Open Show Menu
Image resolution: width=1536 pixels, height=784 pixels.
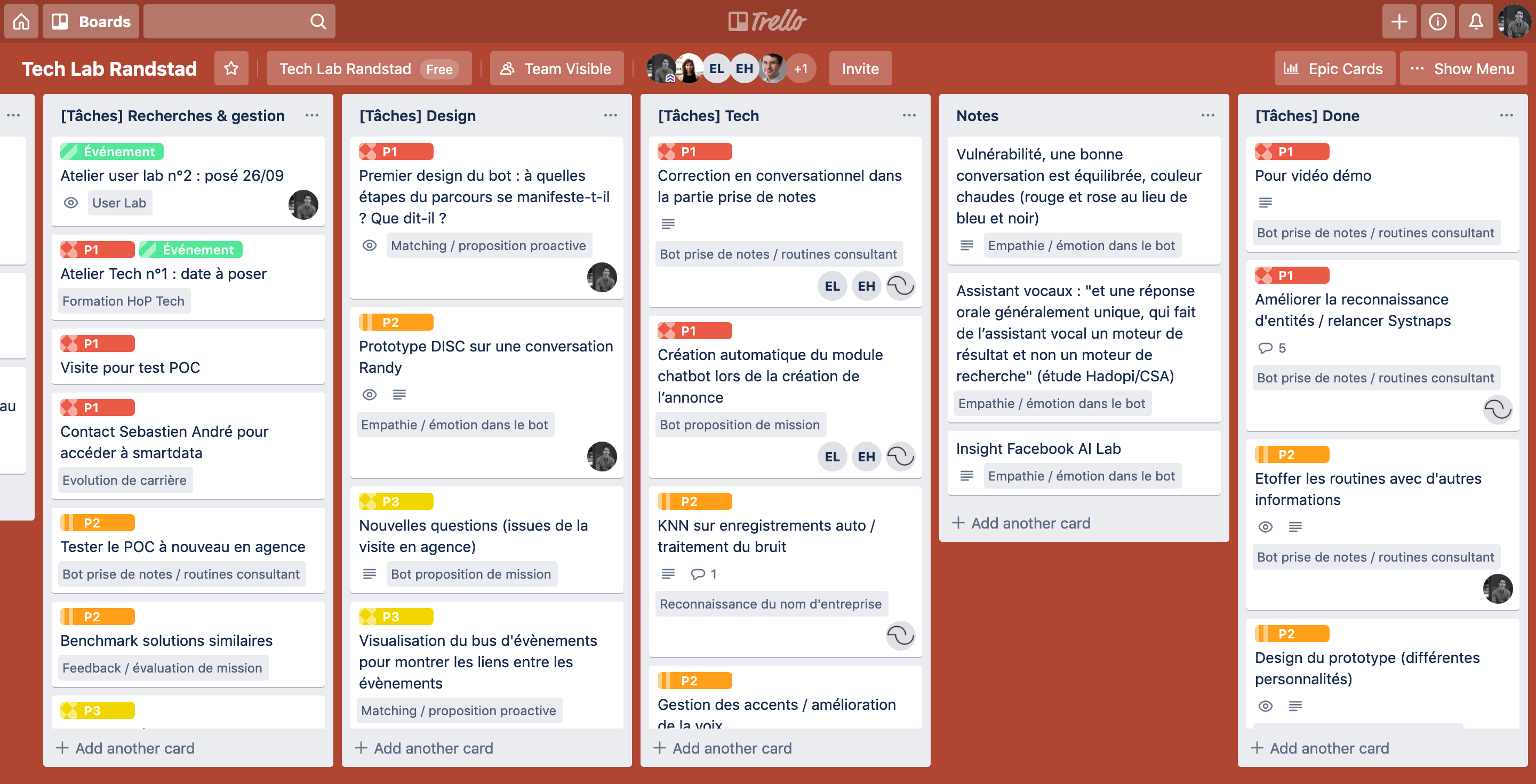point(1462,69)
